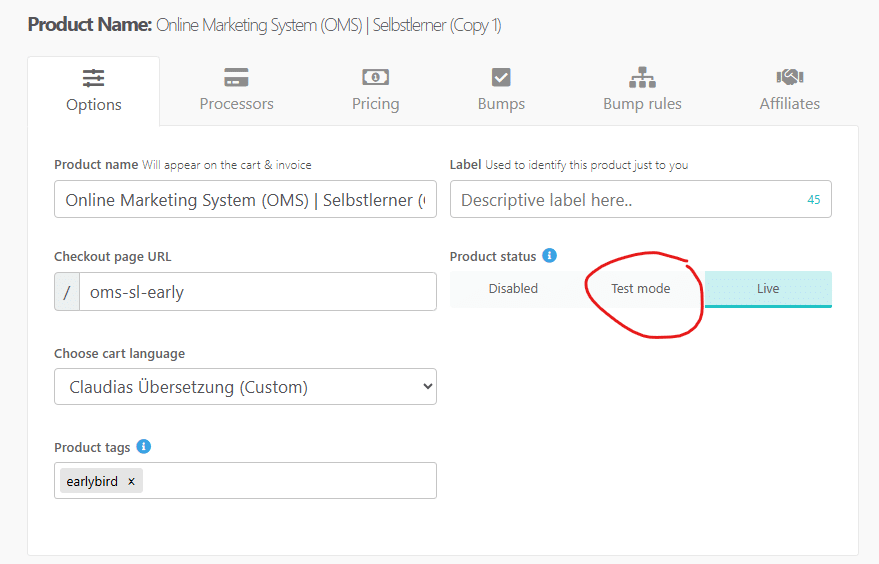The image size is (879, 564).
Task: Switch to the Bump rules tab label
Action: [642, 104]
